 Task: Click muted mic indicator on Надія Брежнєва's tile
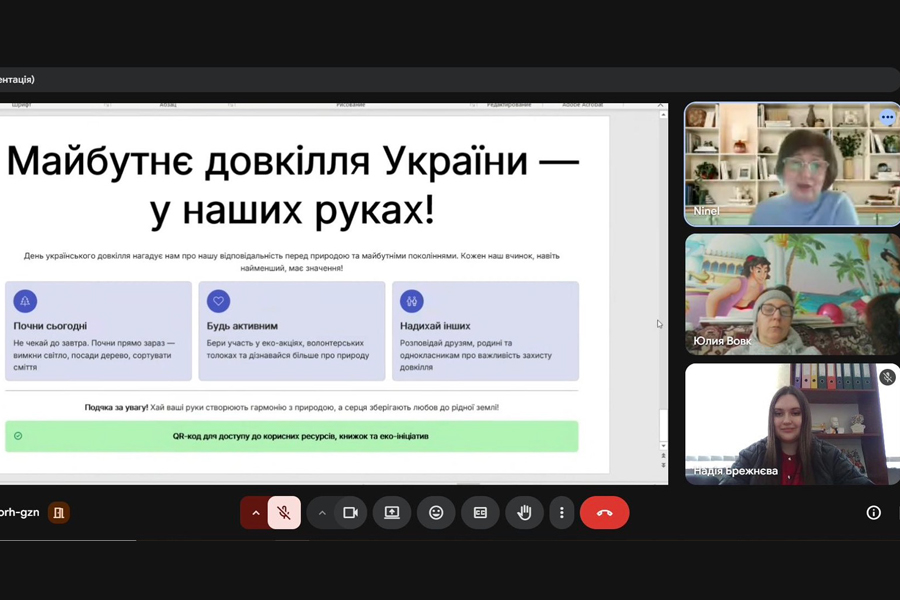click(x=887, y=377)
